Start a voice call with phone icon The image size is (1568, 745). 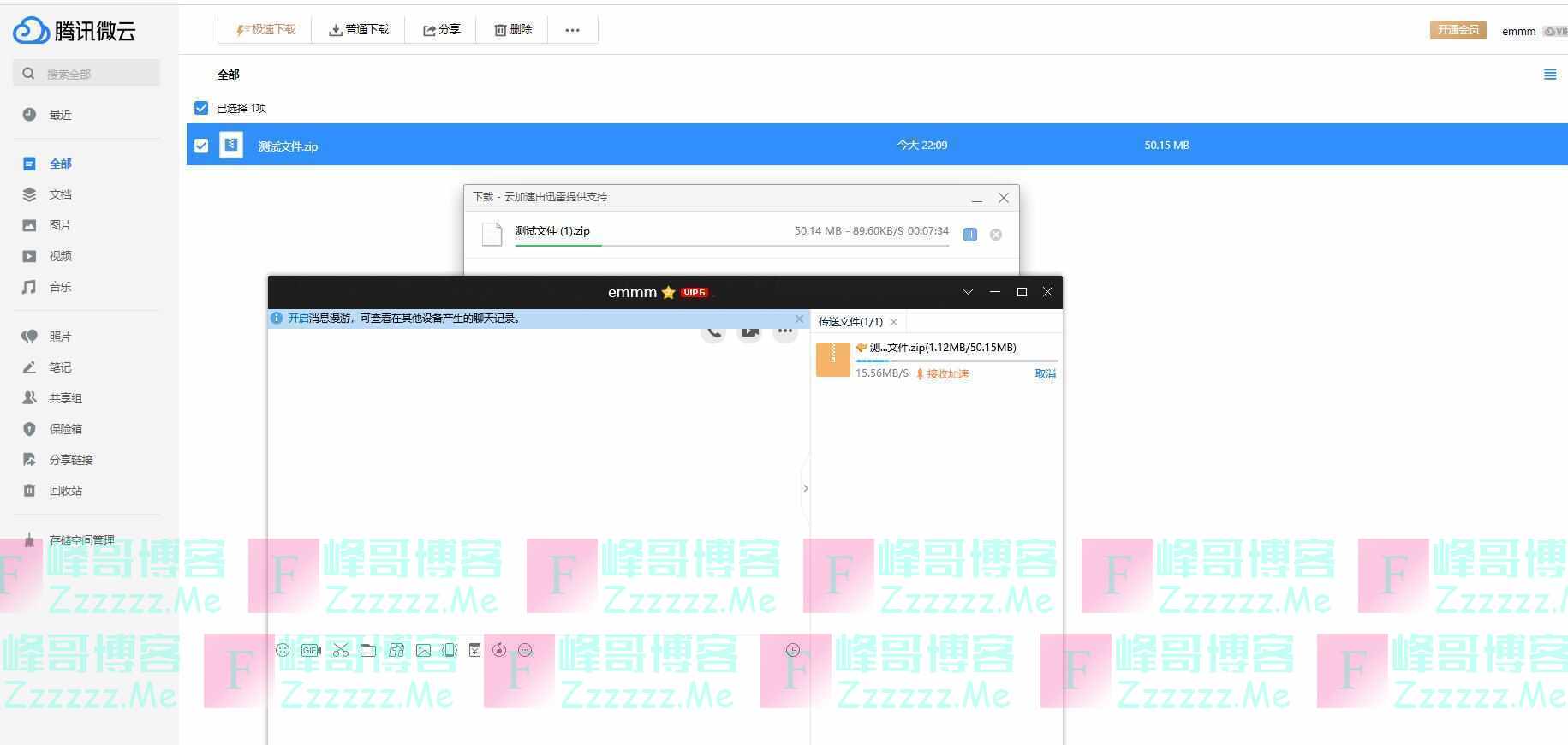(x=713, y=332)
